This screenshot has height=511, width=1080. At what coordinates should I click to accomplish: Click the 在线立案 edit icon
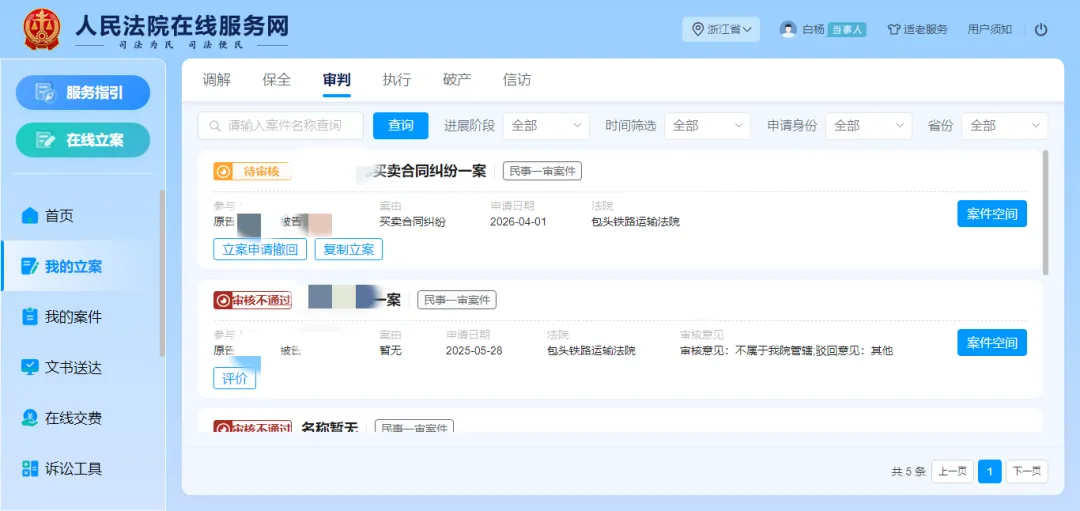click(45, 140)
